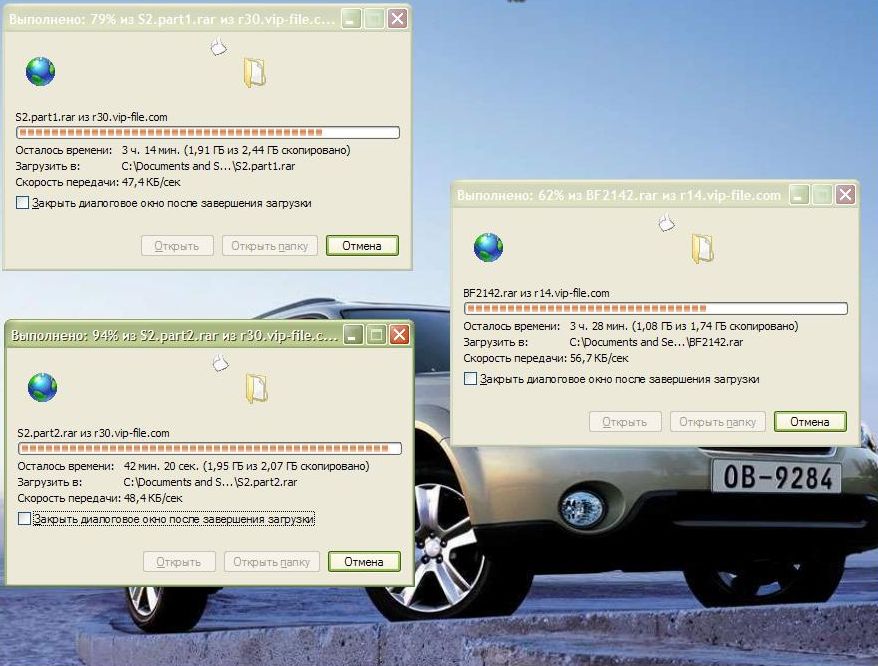Minimize the S2.part2.rar download window
The width and height of the screenshot is (878, 666).
click(x=352, y=336)
